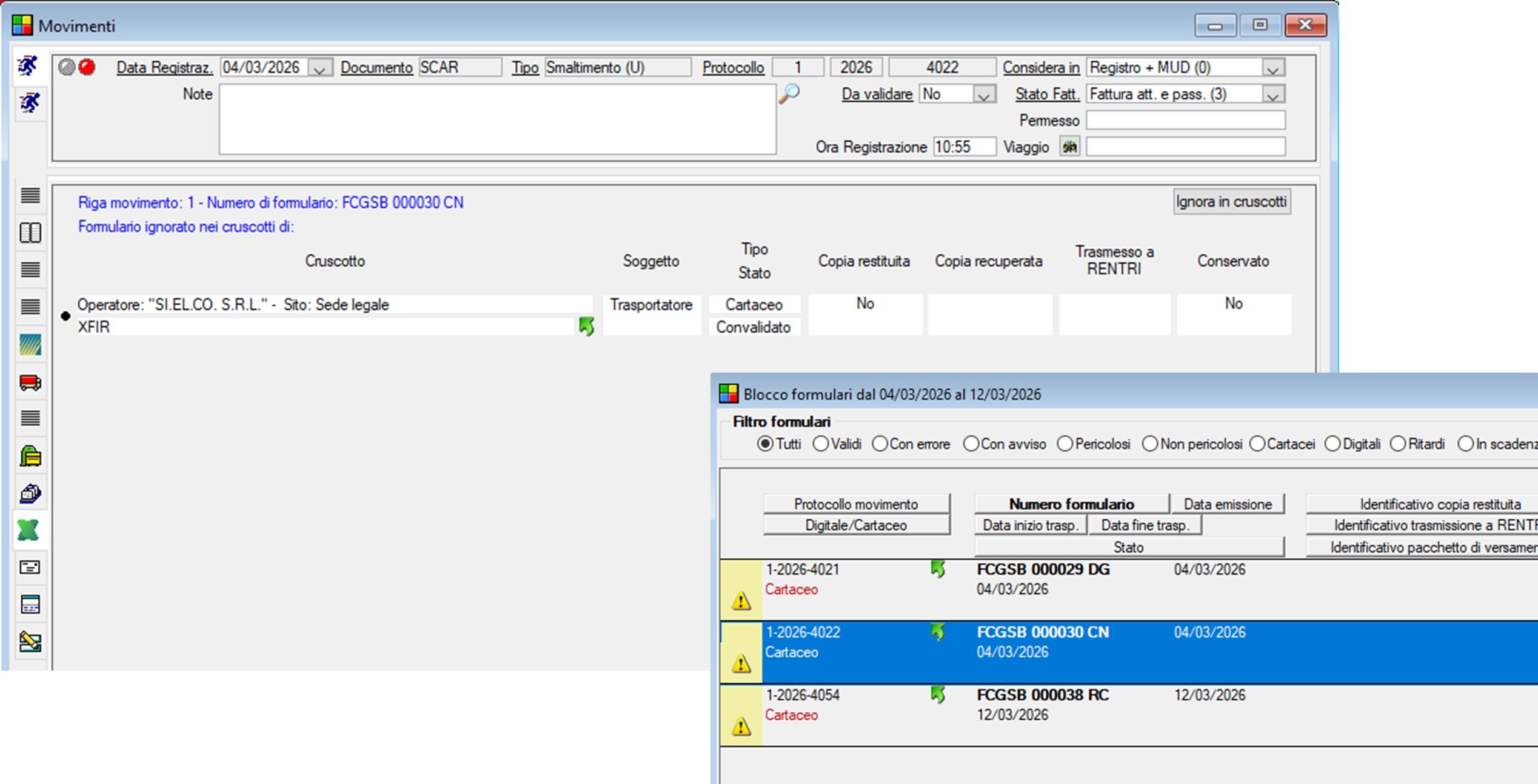Expand the Da validare dropdown
This screenshot has width=1538, height=784.
click(x=983, y=95)
